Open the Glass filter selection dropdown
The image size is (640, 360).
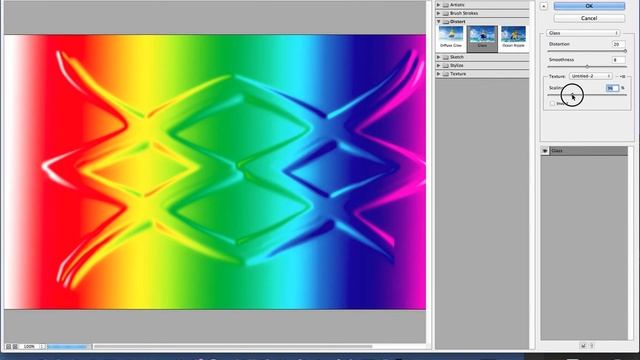(x=583, y=33)
